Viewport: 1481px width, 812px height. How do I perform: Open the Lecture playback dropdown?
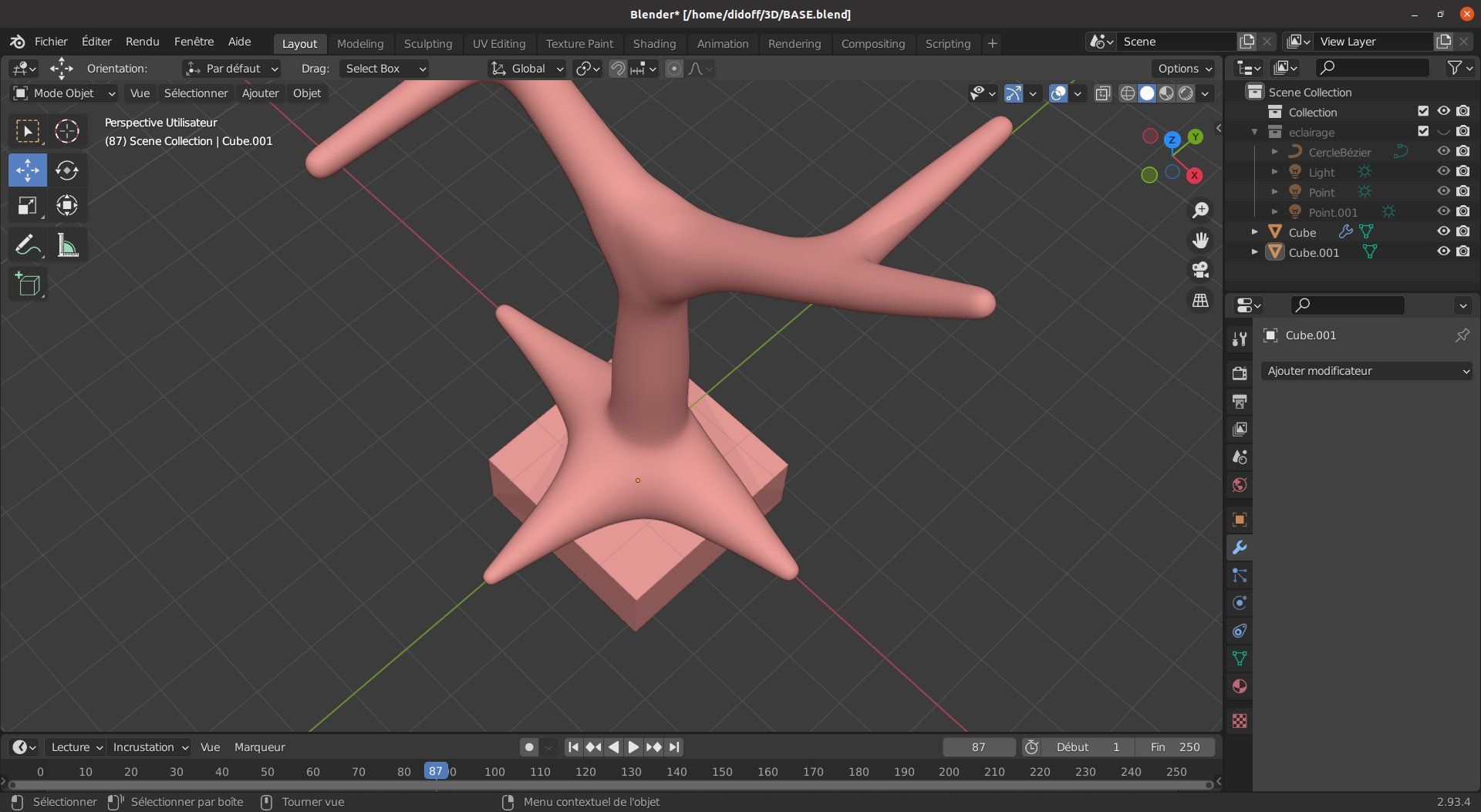76,747
